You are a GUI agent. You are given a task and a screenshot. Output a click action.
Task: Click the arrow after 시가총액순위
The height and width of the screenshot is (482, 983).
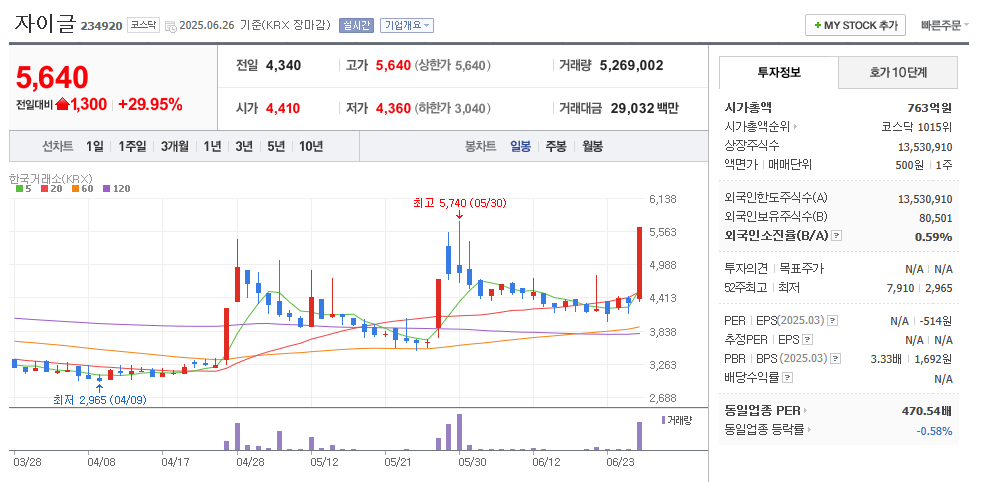click(x=796, y=127)
